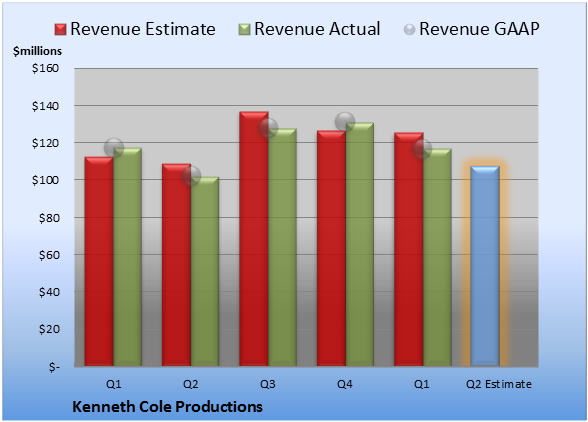588x422 pixels.
Task: Select the red Q4 revenue estimate bar
Action: (x=331, y=248)
